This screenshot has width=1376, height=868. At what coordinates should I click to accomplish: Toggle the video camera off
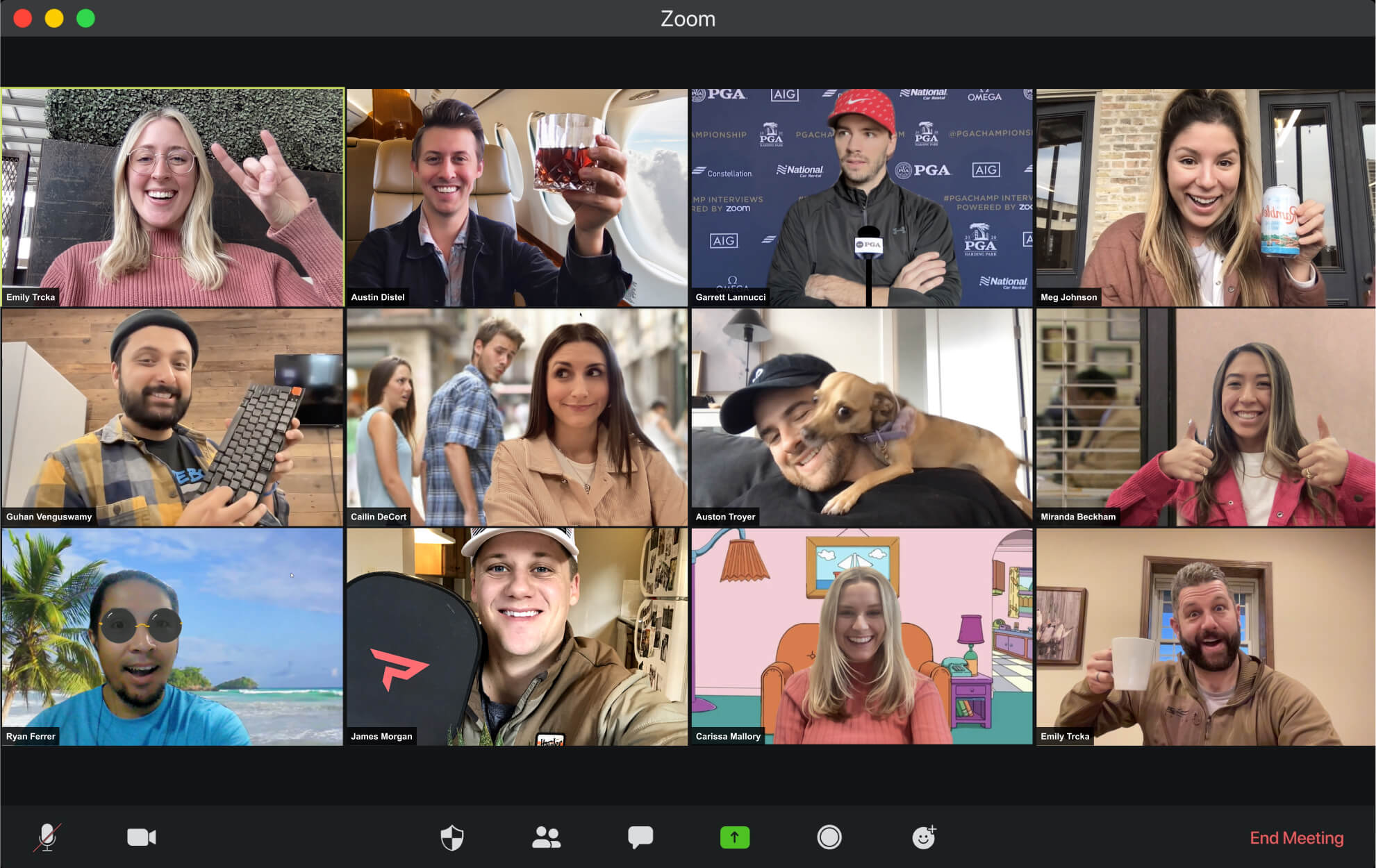tap(142, 837)
